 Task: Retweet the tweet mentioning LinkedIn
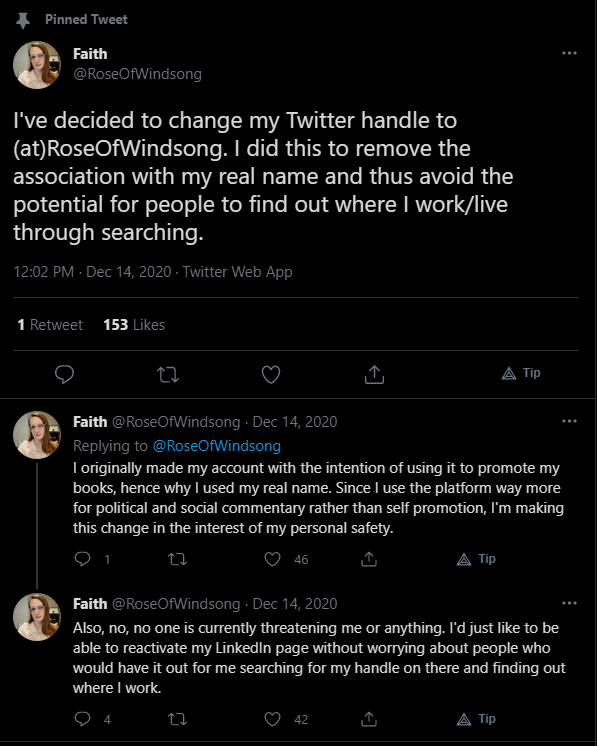click(177, 719)
